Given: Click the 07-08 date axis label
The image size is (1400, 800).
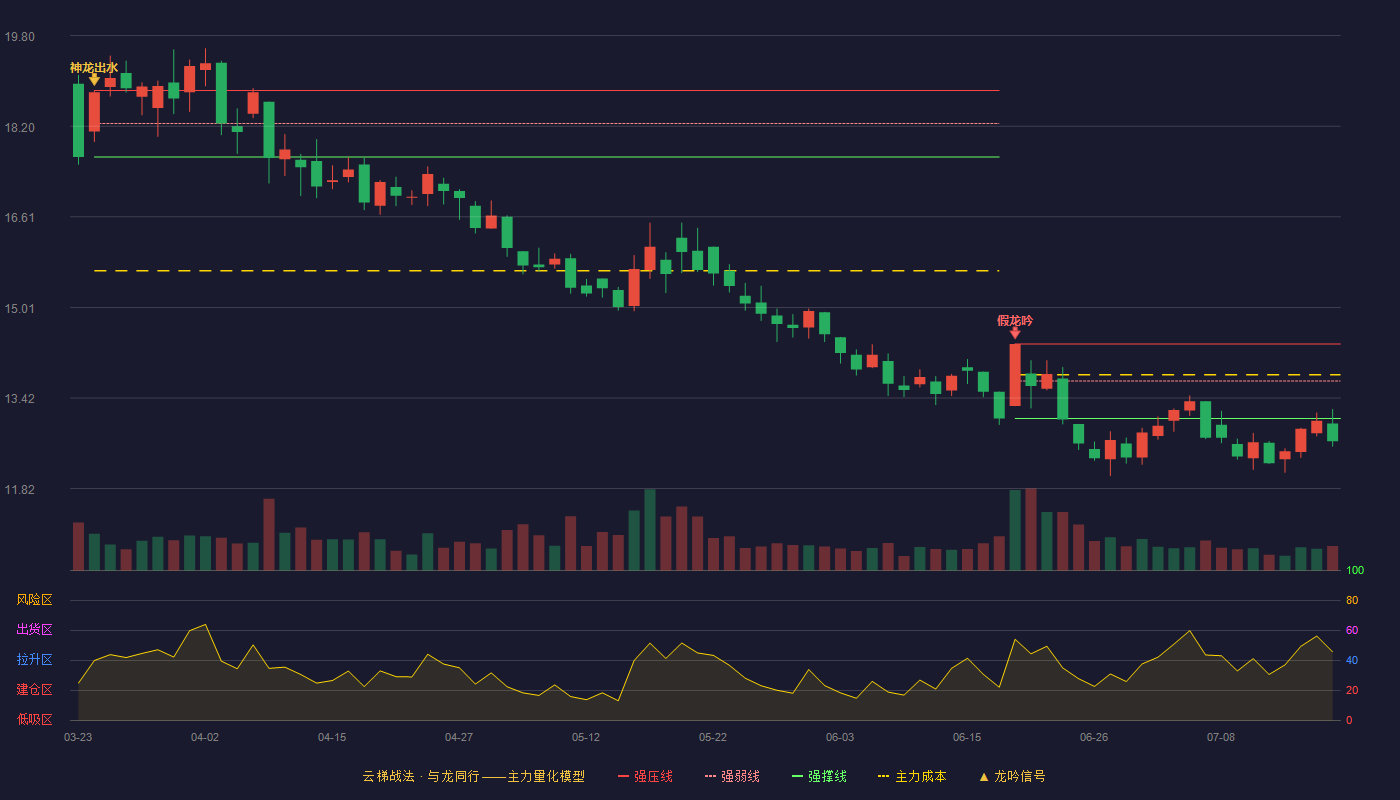Looking at the screenshot, I should pos(1221,737).
